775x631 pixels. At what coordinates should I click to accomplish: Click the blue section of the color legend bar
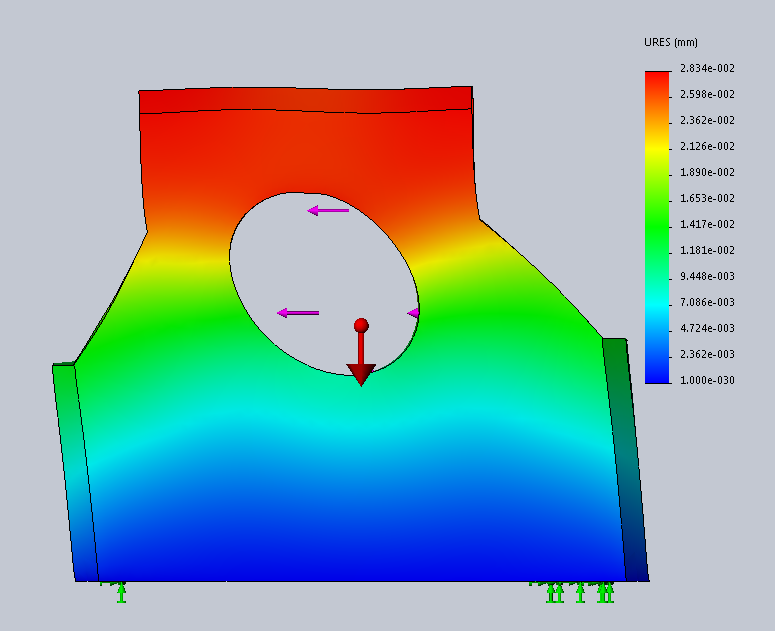pyautogui.click(x=657, y=365)
